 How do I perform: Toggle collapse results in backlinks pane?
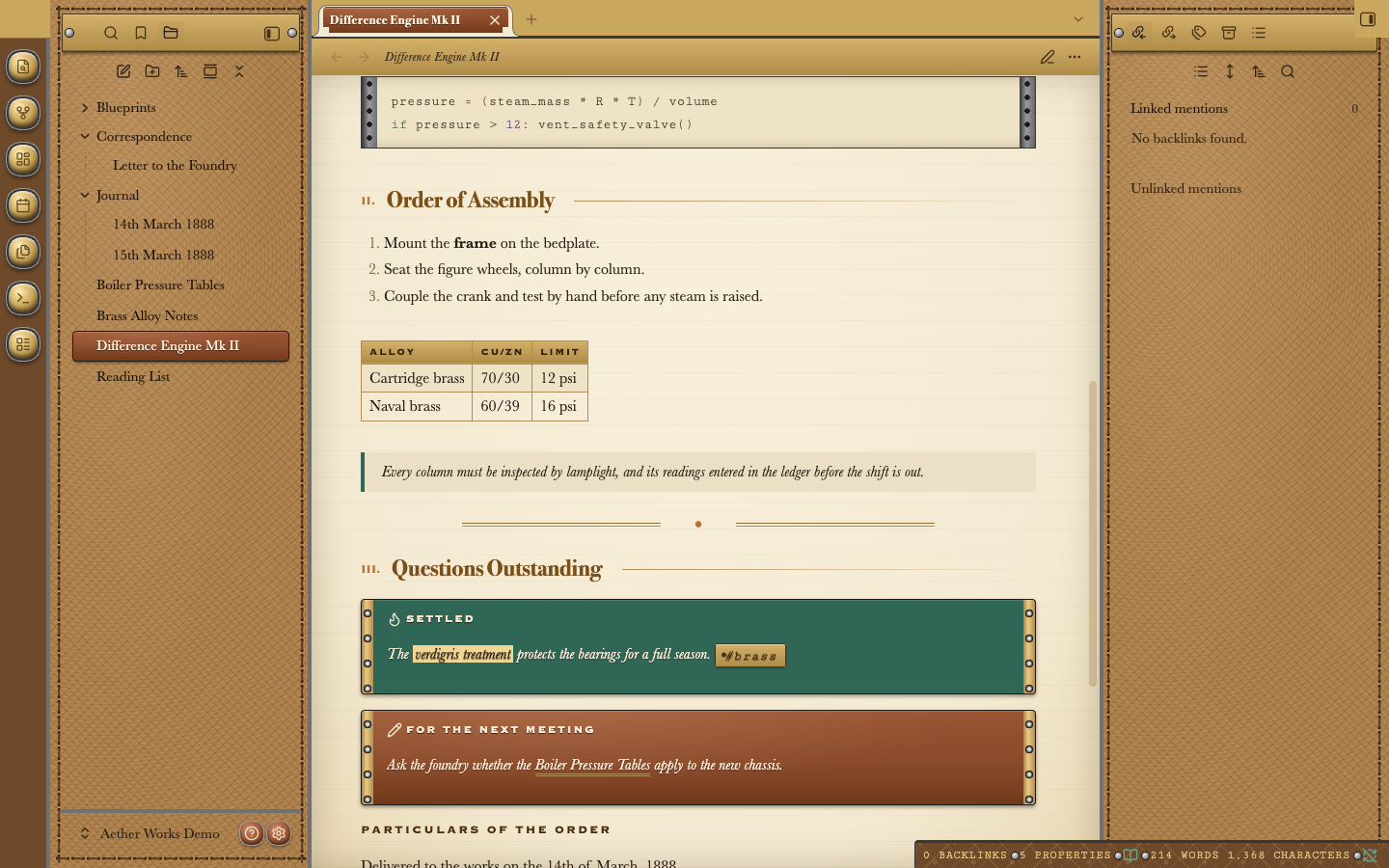coord(1201,71)
